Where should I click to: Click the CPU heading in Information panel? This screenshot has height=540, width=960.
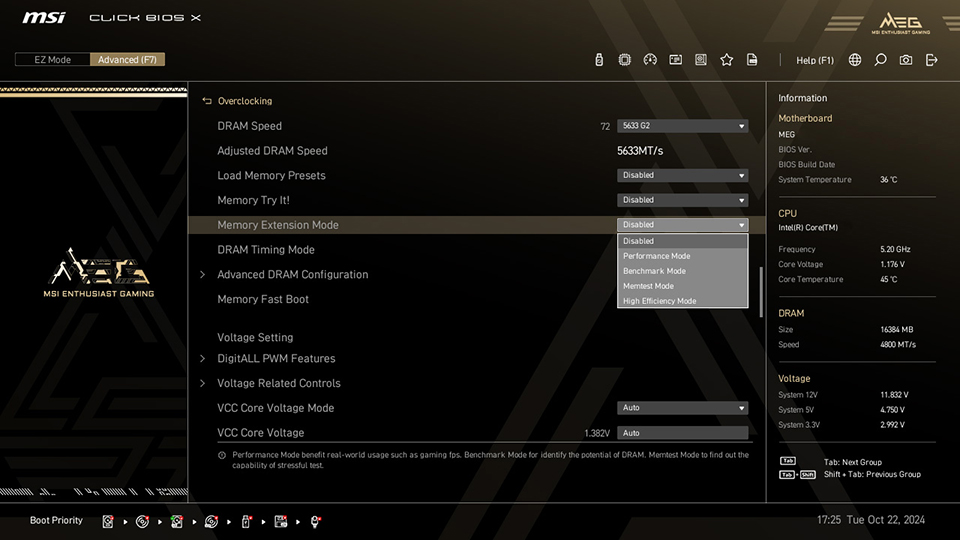(787, 214)
